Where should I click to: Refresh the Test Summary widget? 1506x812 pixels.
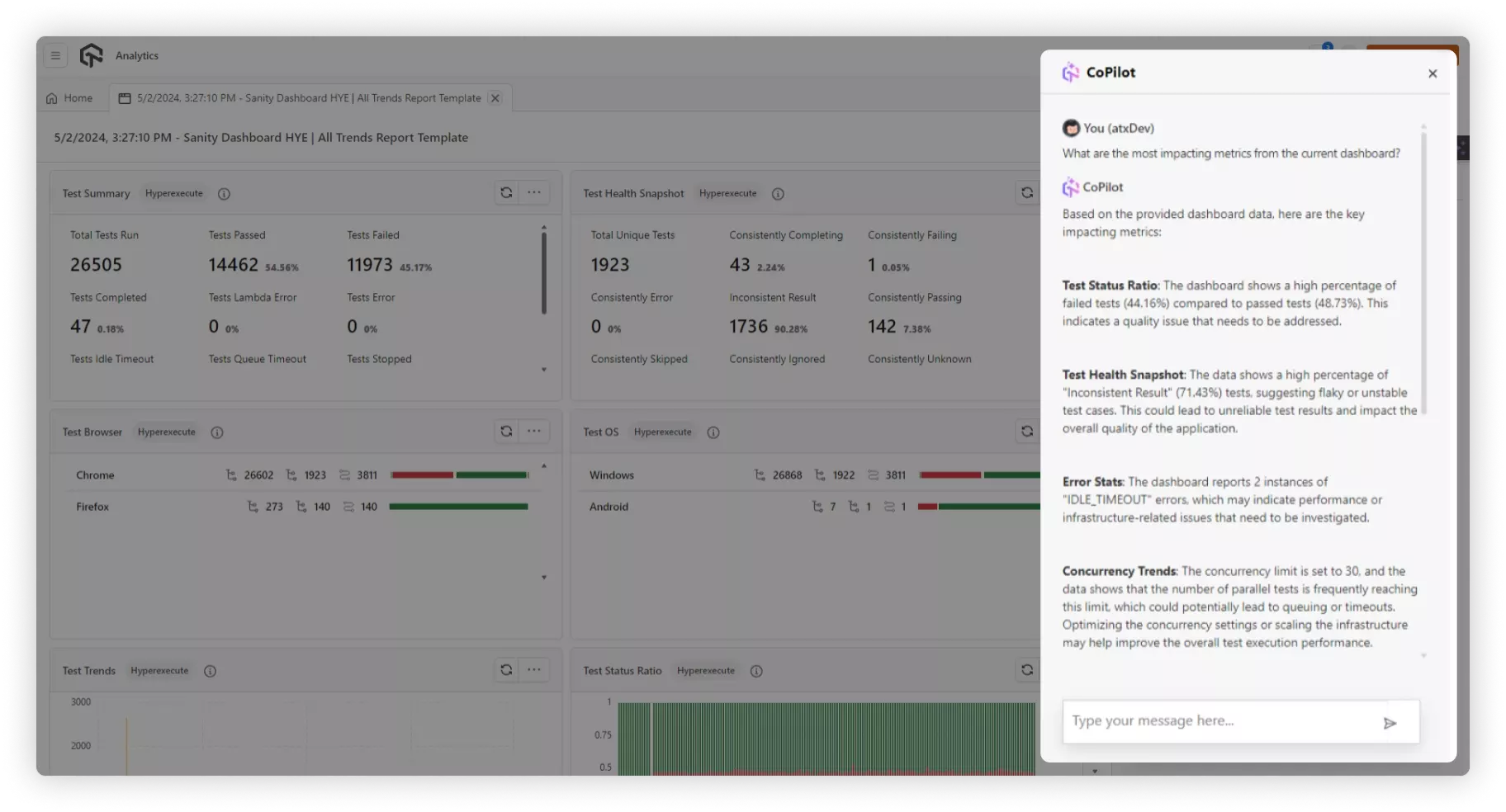tap(506, 192)
